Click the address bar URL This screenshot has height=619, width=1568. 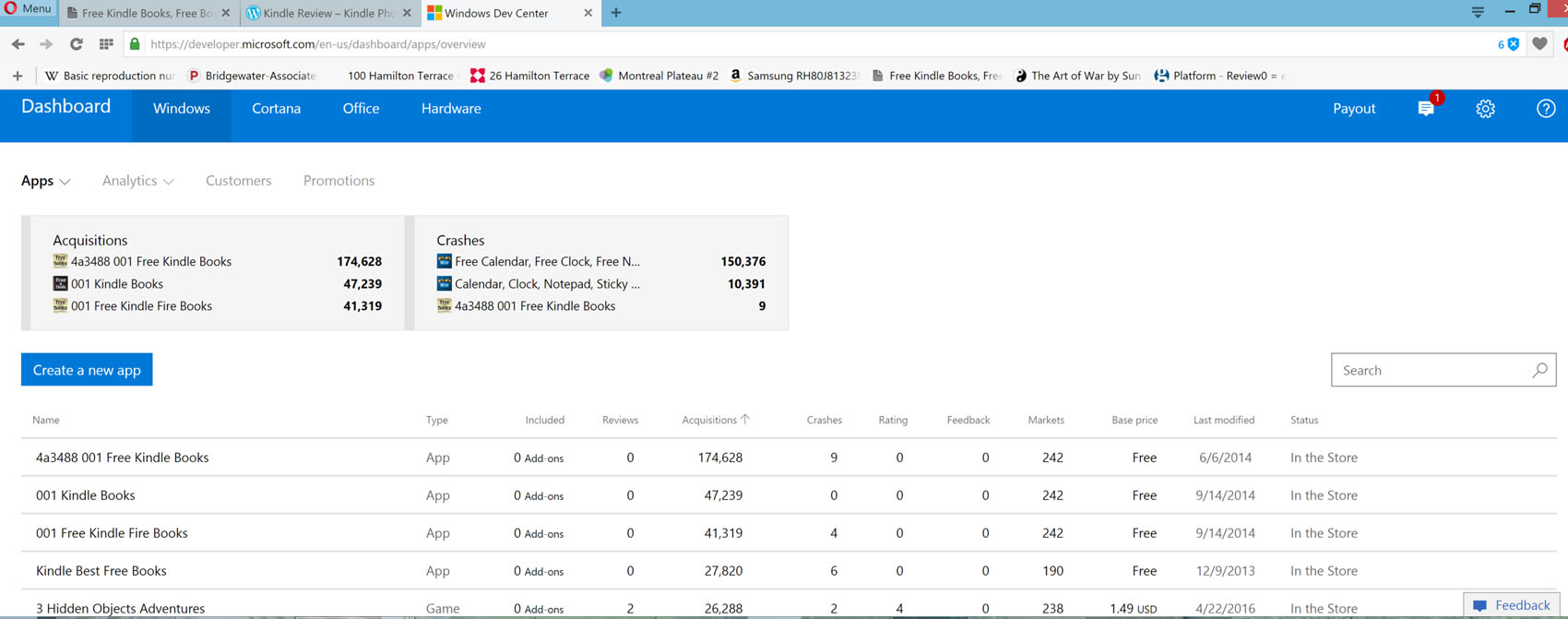(x=318, y=44)
